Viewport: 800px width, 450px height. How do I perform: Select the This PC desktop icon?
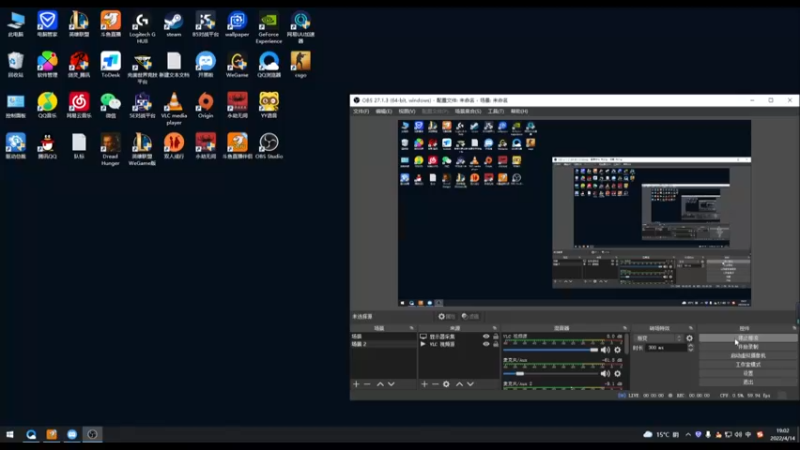tap(16, 24)
